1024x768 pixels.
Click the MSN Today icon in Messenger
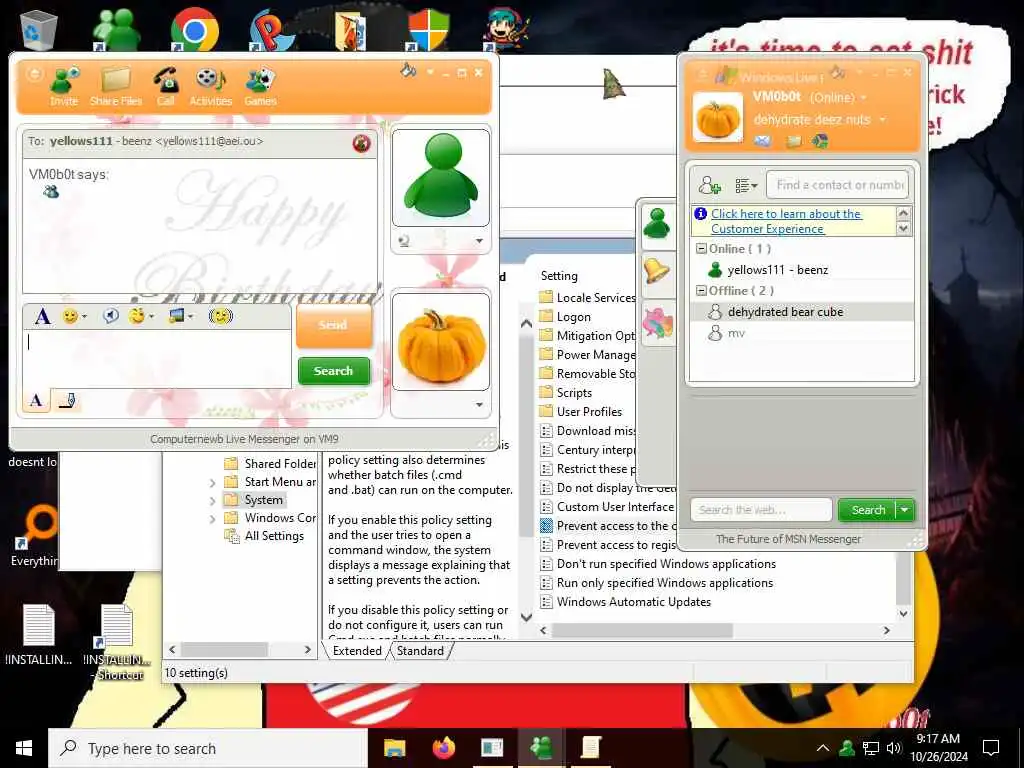(x=820, y=141)
